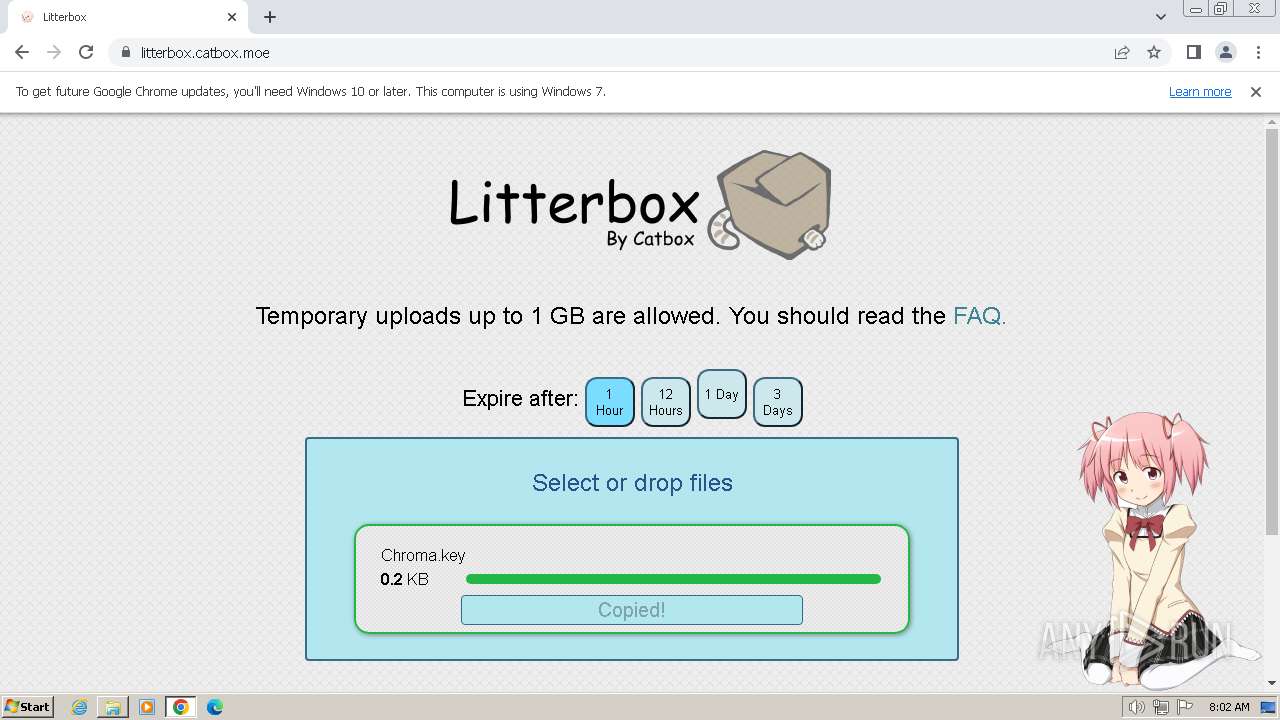Image resolution: width=1280 pixels, height=720 pixels.
Task: Click the 0.2 KB file size text
Action: point(404,579)
